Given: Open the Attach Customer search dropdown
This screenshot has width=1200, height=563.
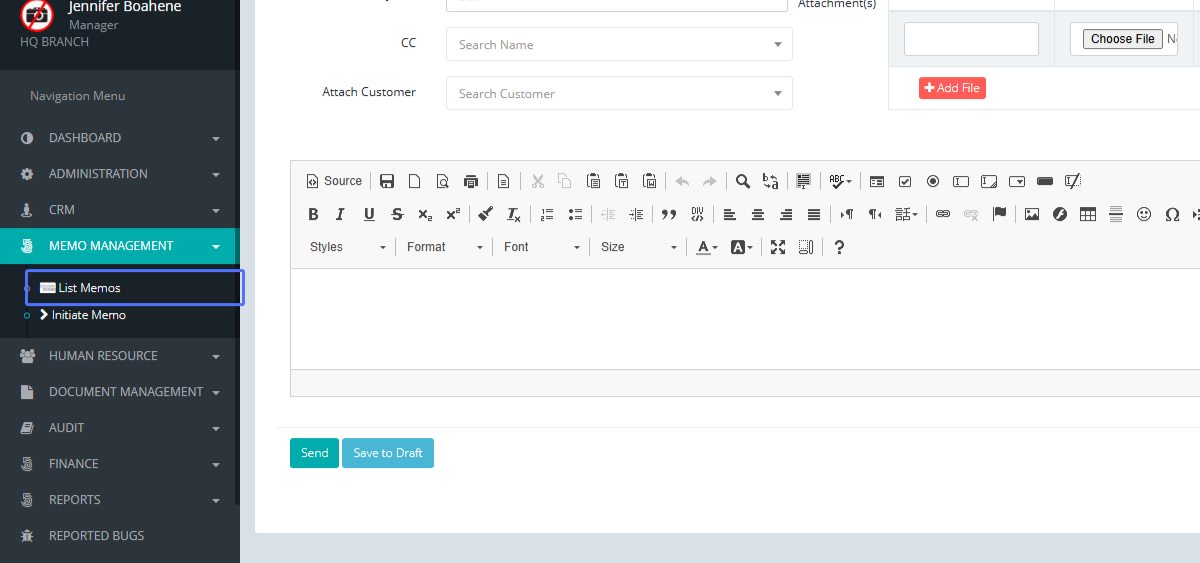Looking at the screenshot, I should [619, 93].
